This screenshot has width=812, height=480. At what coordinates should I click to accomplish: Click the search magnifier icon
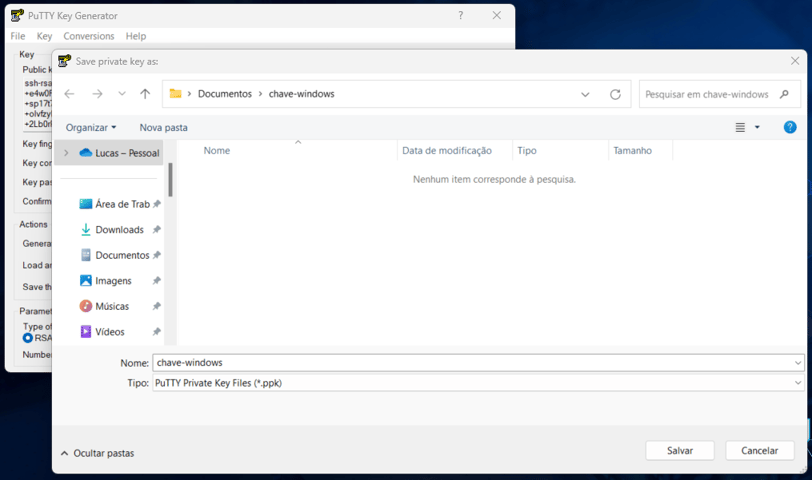[785, 94]
